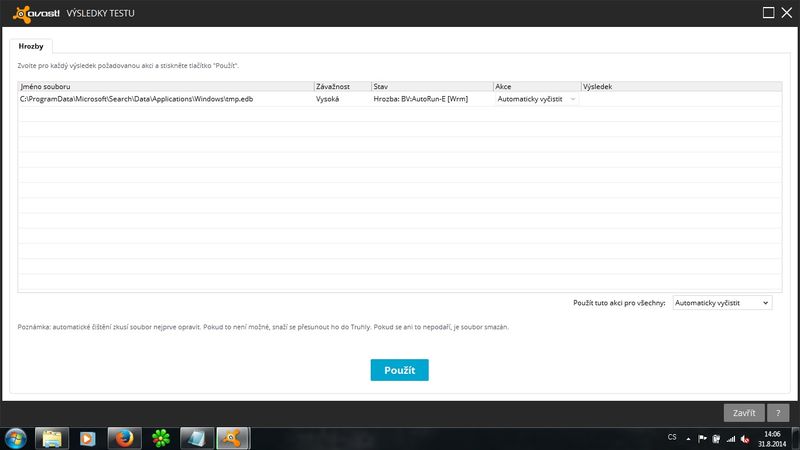This screenshot has width=800, height=450.
Task: Open Action Center flag tray icon
Action: pos(702,437)
